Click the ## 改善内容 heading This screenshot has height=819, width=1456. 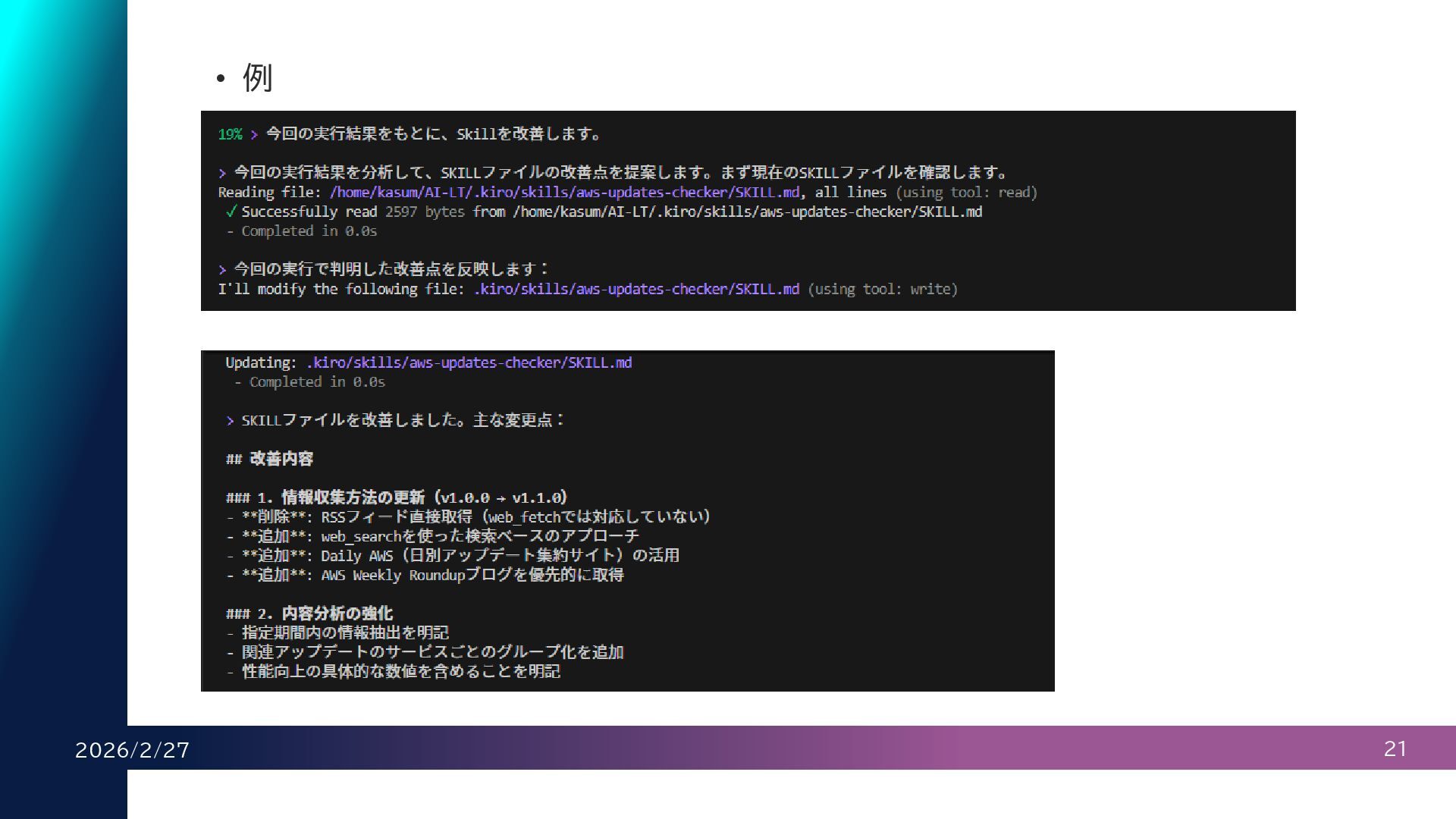[269, 459]
